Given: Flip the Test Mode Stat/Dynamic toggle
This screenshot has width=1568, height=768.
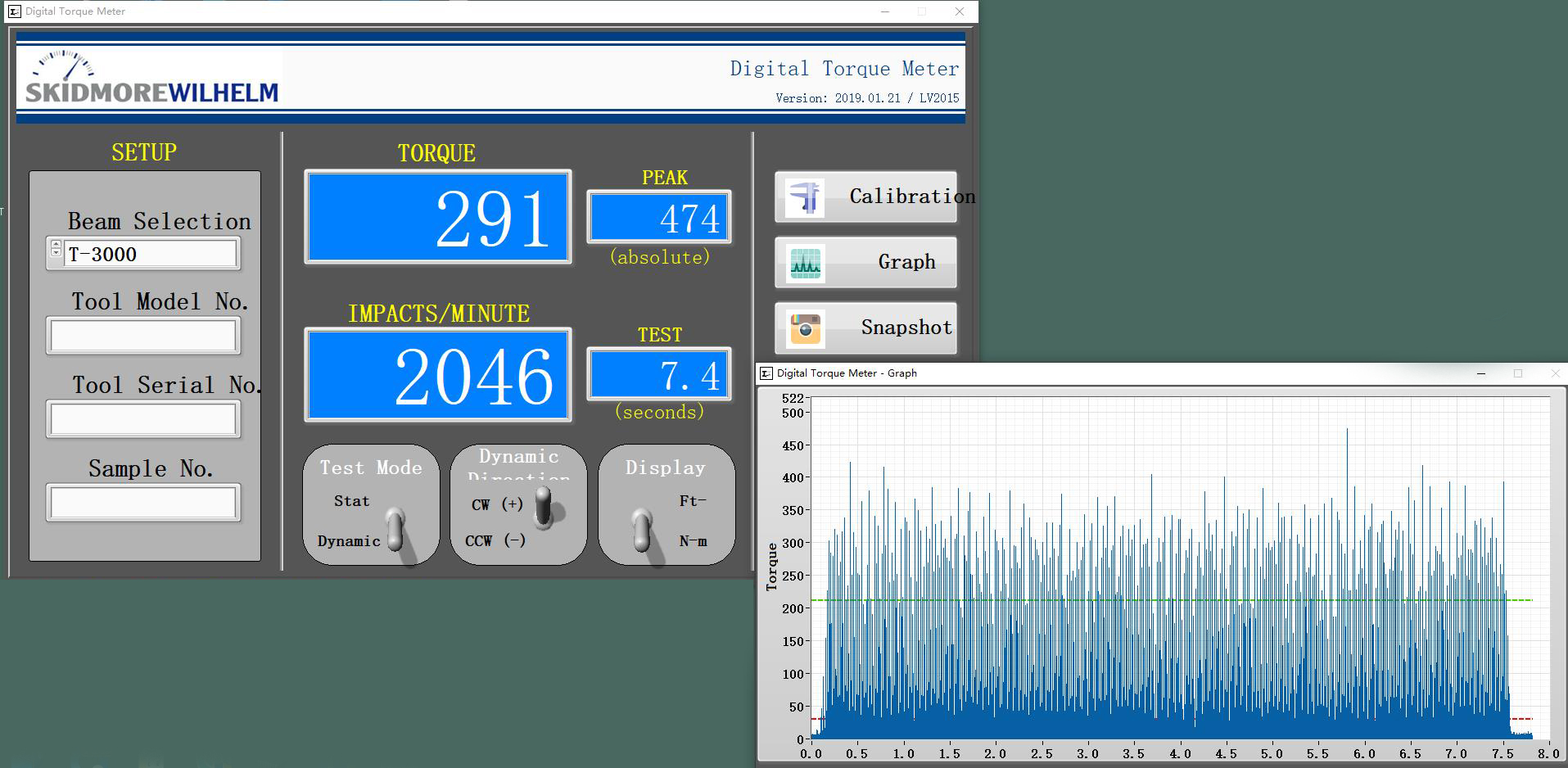Looking at the screenshot, I should tap(395, 529).
